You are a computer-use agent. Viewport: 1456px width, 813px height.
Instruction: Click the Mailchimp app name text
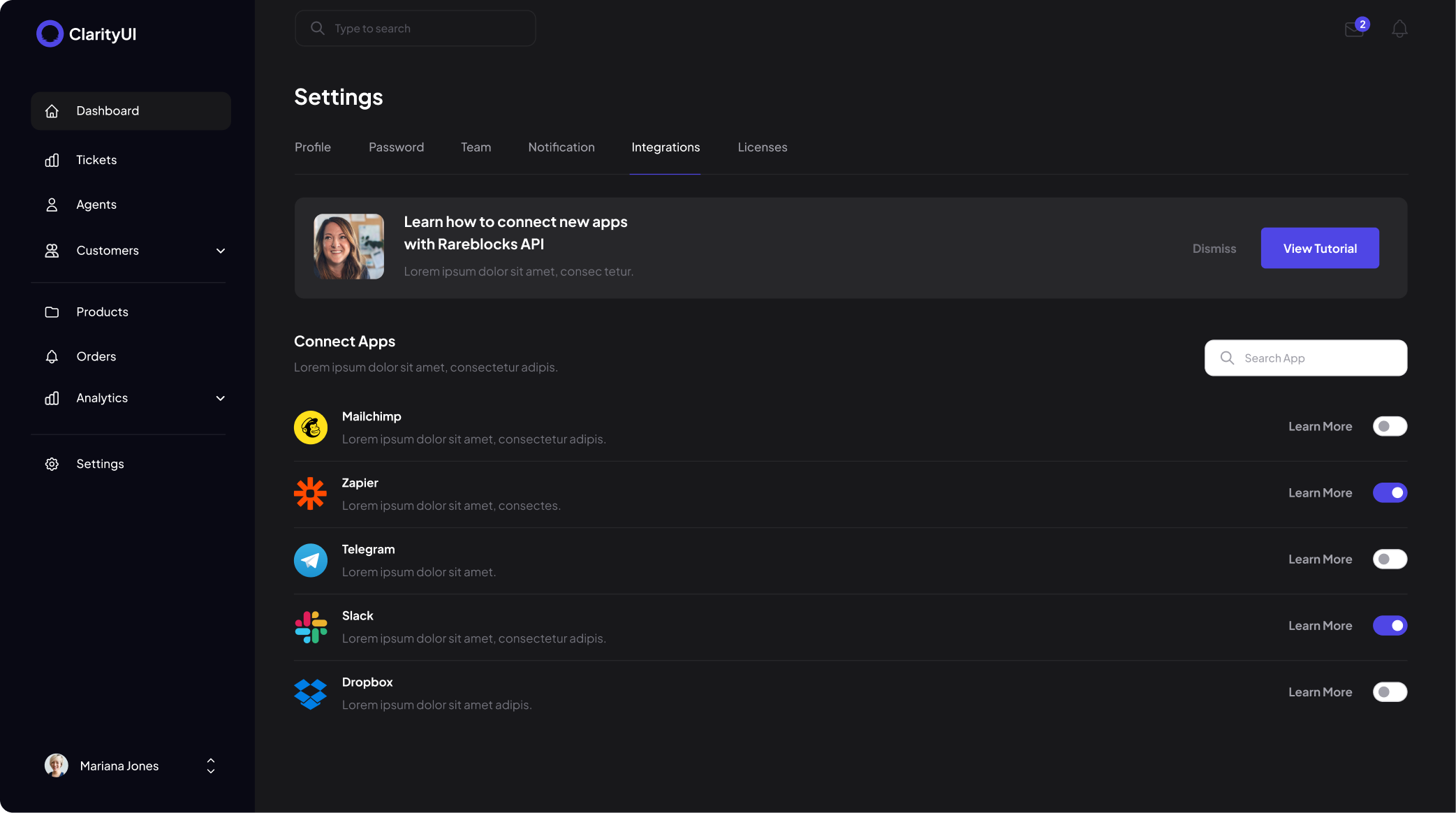pos(372,416)
